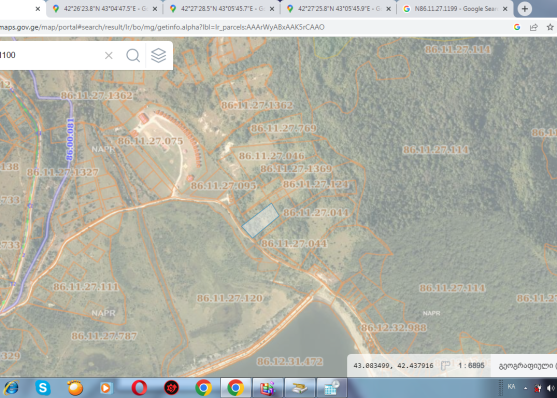Open the map layers panel
This screenshot has height=398, width=557.
[x=158, y=55]
